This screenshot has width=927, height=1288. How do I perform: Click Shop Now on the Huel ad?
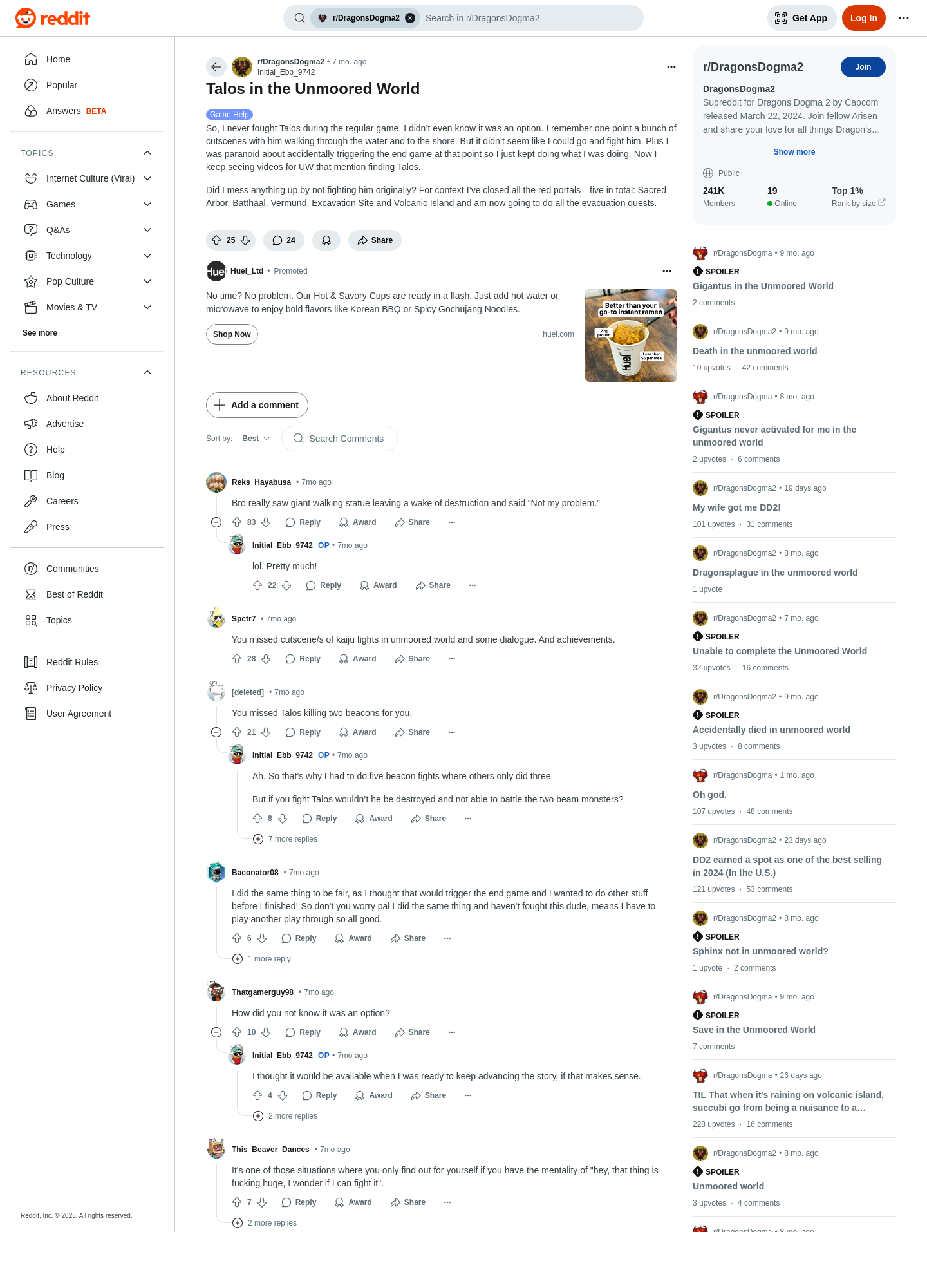point(232,334)
